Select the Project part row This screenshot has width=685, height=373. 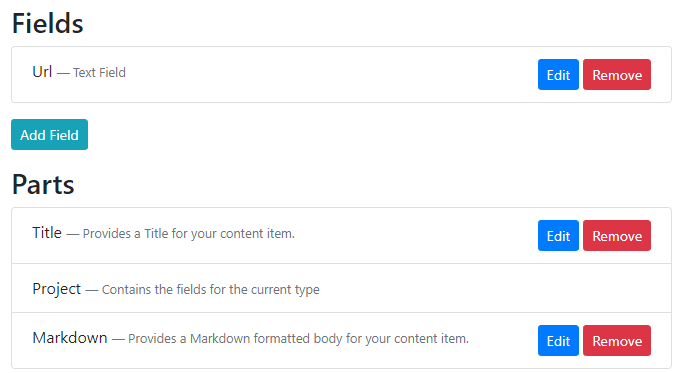(341, 288)
